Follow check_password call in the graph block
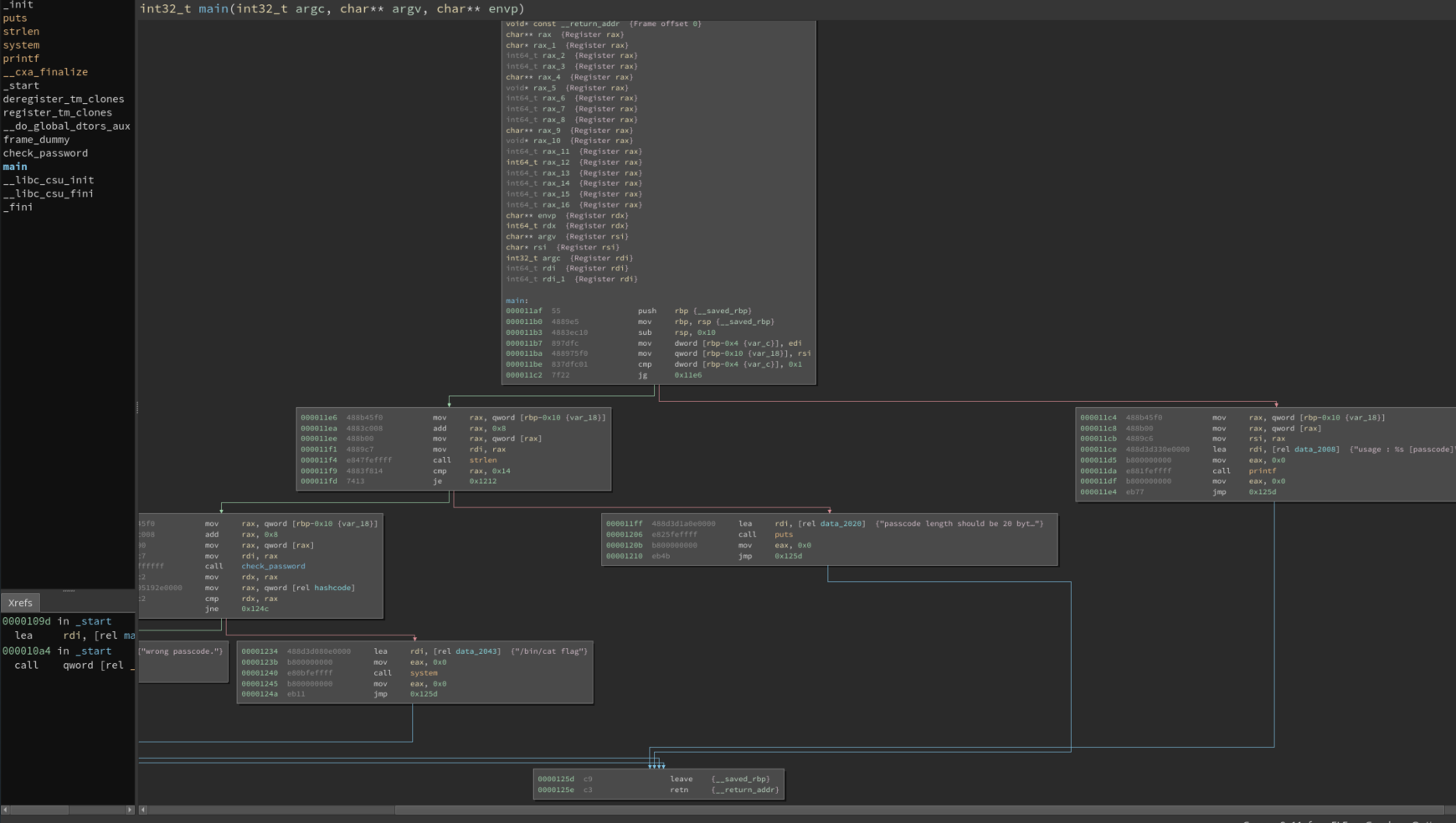Screen dimensions: 1456x823 point(273,567)
